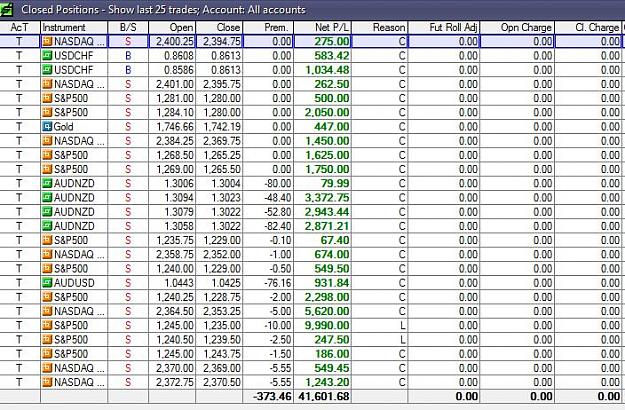Click the AUDNZD icon in the 79.99 row
This screenshot has width=625, height=410.
[x=47, y=183]
